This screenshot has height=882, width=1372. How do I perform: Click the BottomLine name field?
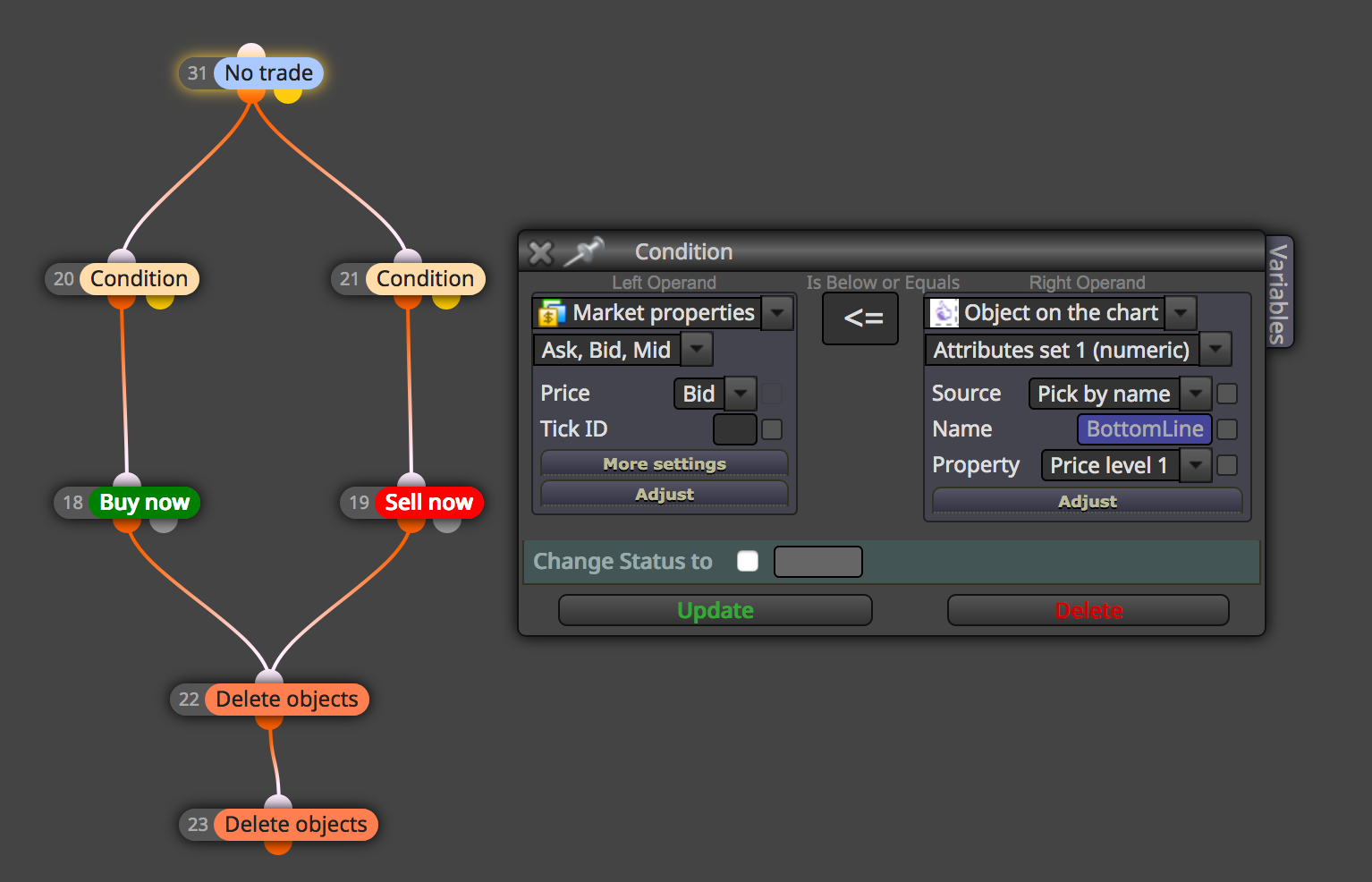pyautogui.click(x=1145, y=429)
